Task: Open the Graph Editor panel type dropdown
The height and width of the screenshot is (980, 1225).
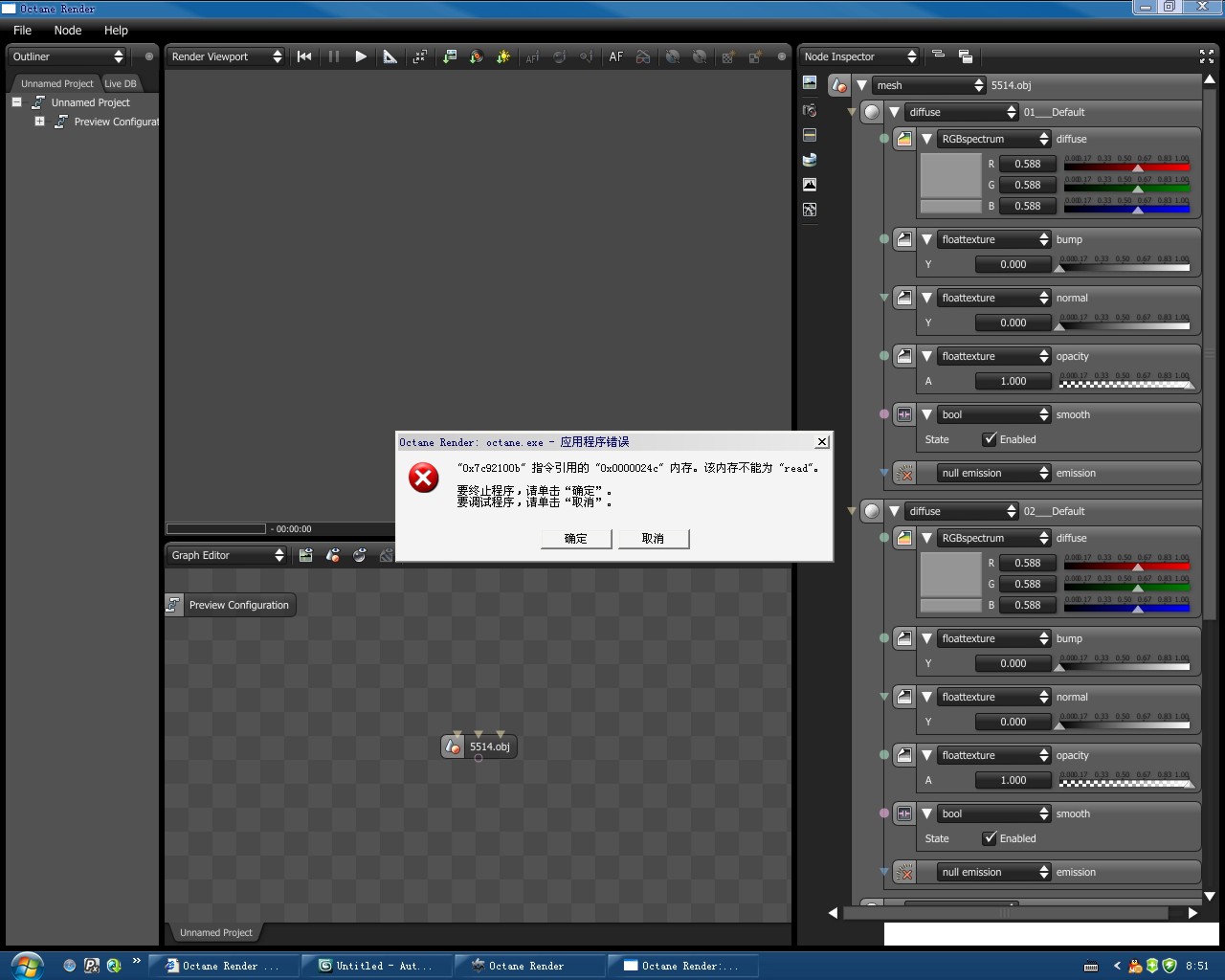Action: pyautogui.click(x=227, y=555)
